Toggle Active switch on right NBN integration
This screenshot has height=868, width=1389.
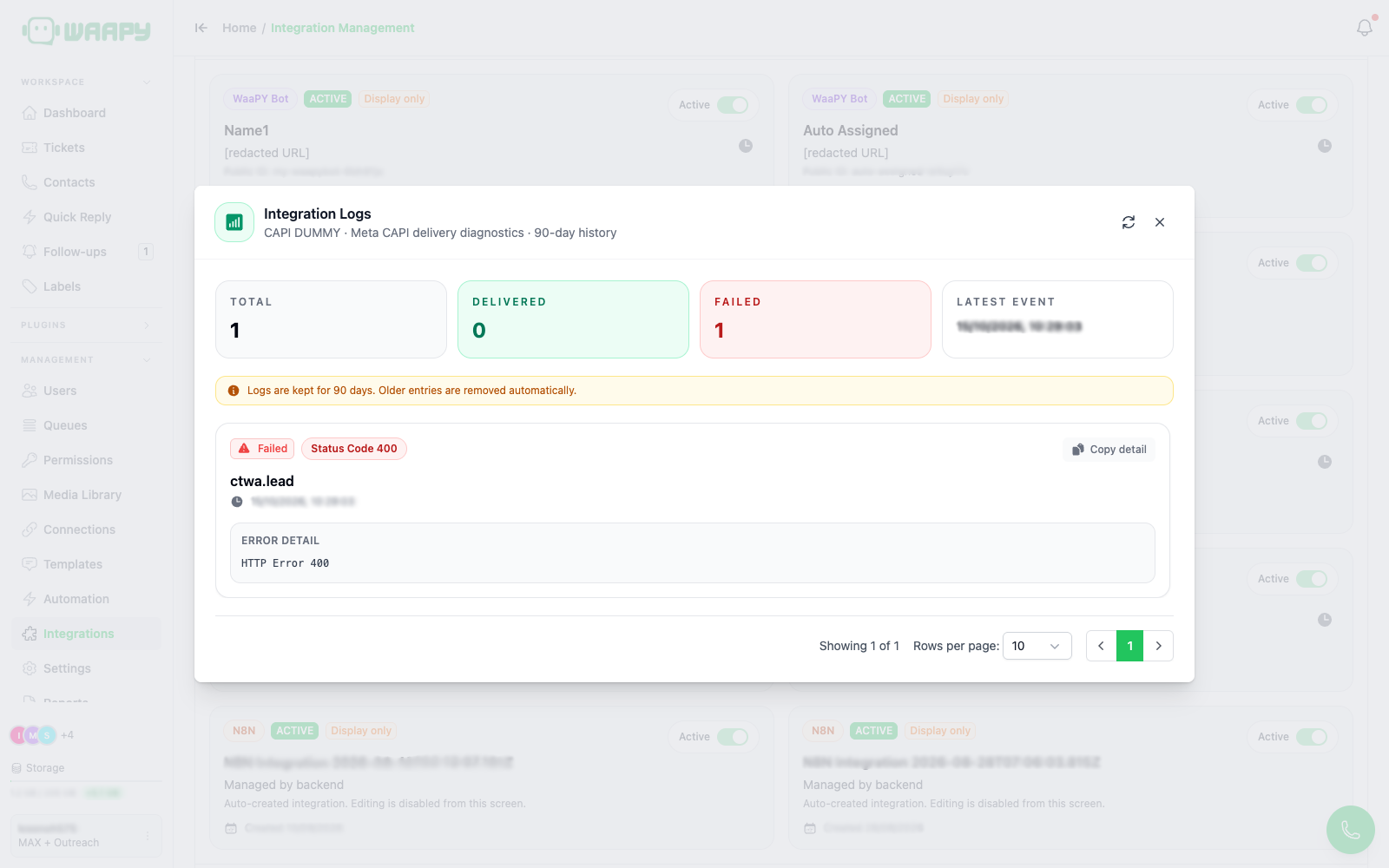coord(1312,737)
